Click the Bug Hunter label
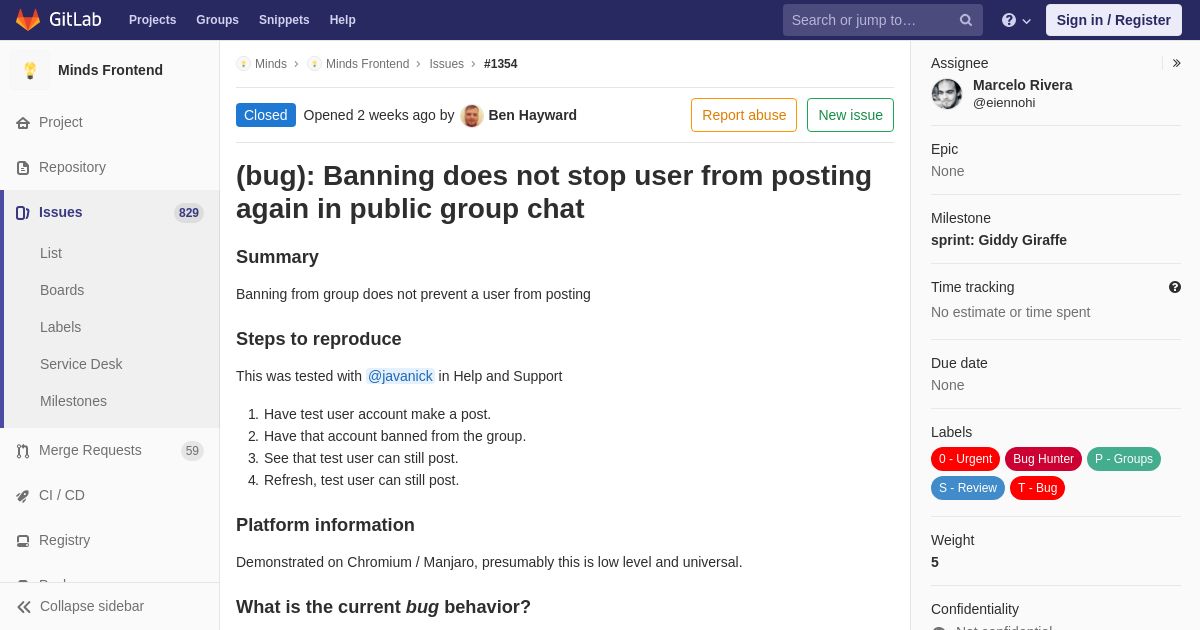 (x=1043, y=459)
